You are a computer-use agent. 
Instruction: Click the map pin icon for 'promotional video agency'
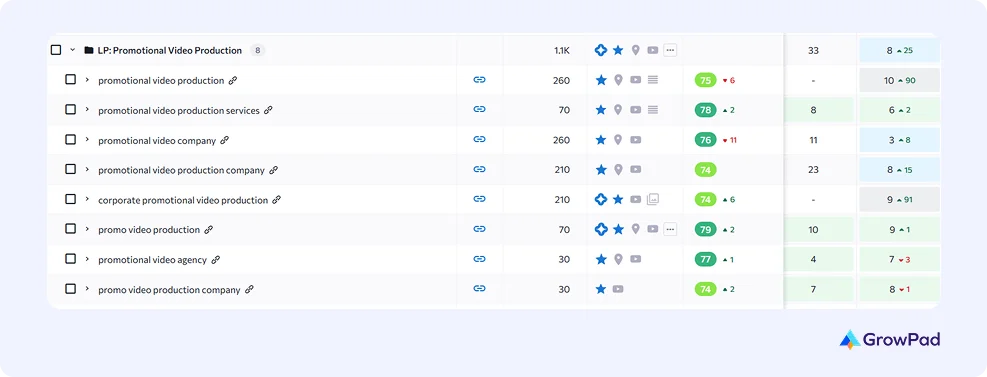click(x=618, y=259)
